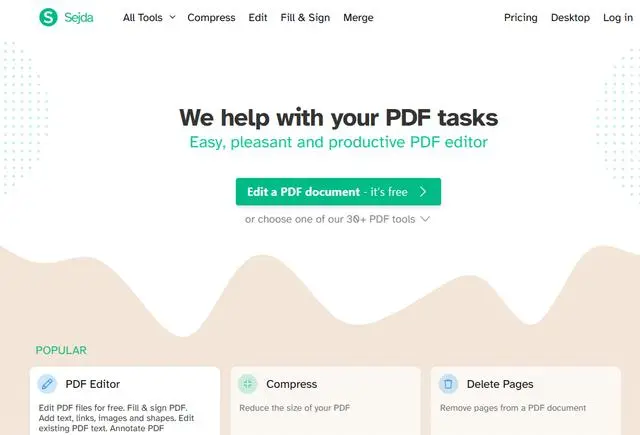This screenshot has width=640, height=435.
Task: Open the PDF Editor card title
Action: pos(93,384)
